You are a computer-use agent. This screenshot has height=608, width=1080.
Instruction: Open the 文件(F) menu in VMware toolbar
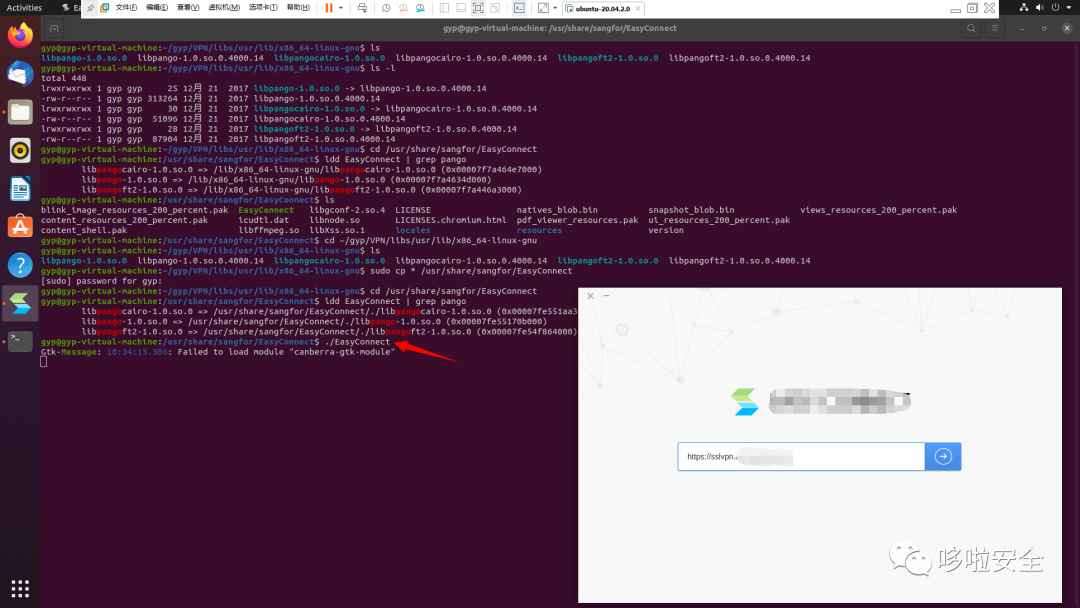[126, 8]
